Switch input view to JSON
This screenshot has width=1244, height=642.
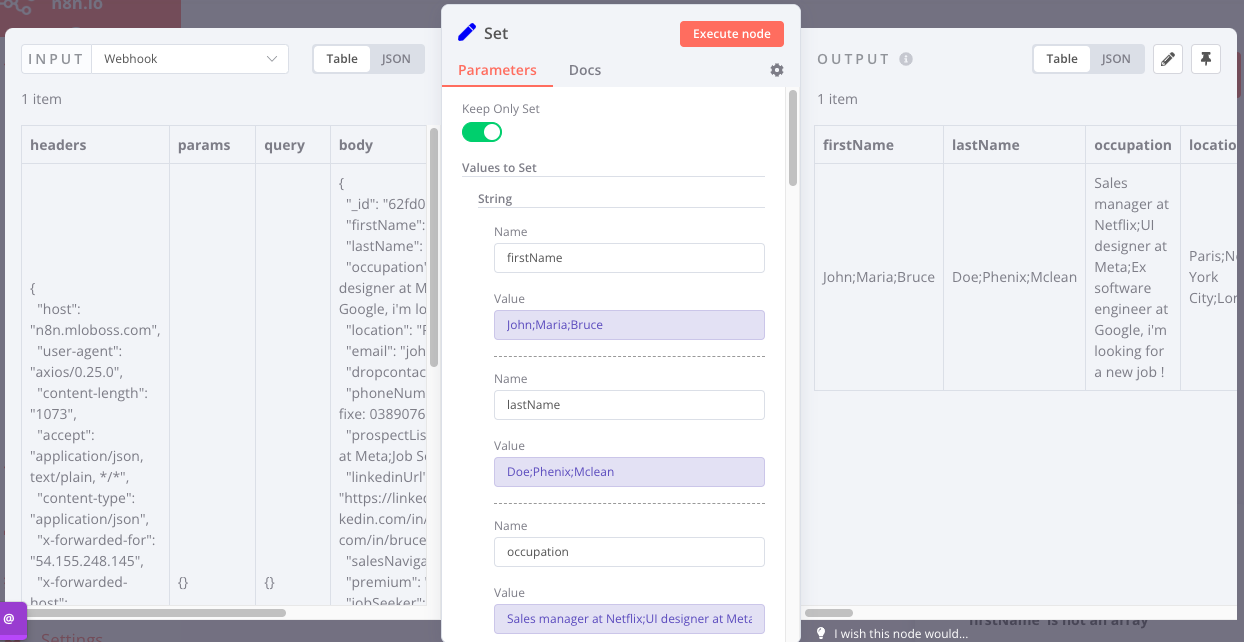click(396, 59)
